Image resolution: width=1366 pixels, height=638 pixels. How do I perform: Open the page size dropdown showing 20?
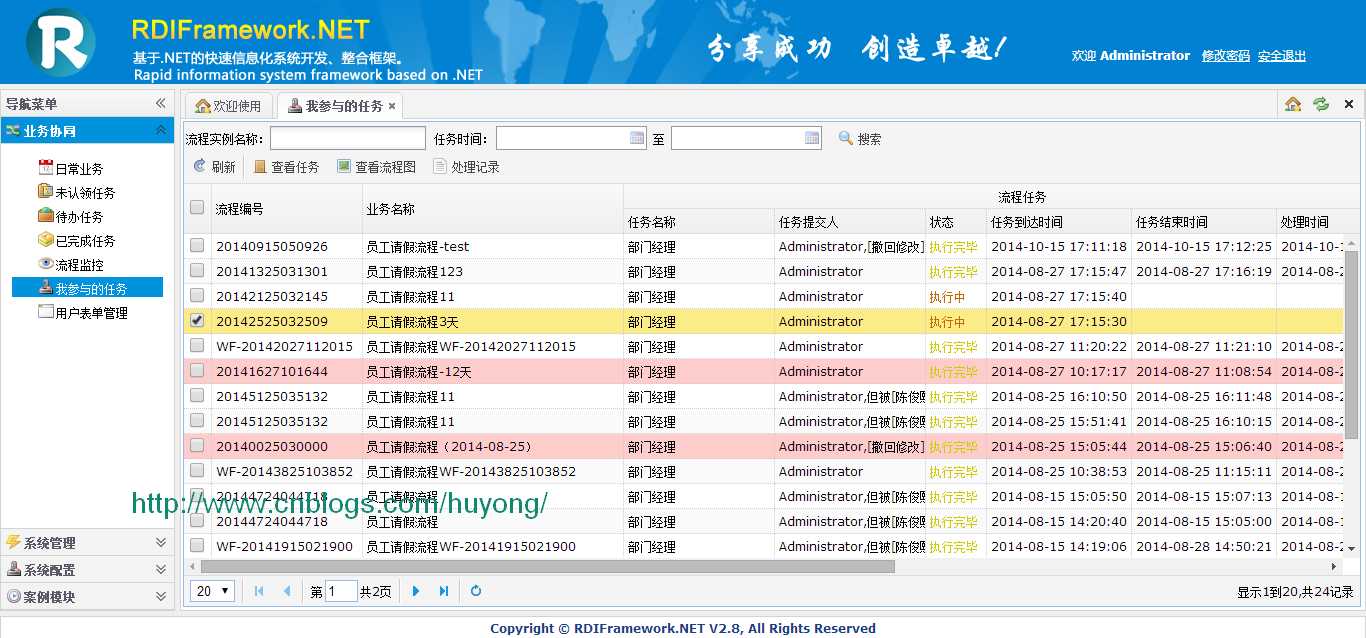click(212, 591)
